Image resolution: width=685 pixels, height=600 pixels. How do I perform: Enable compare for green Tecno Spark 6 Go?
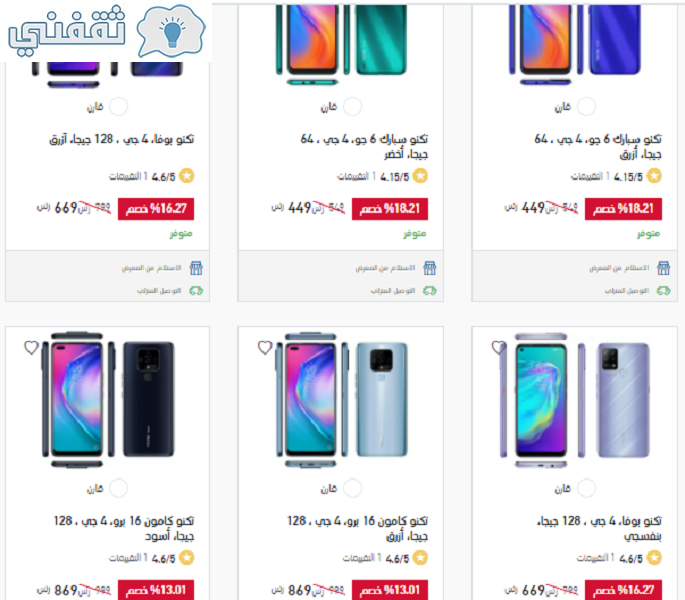pyautogui.click(x=352, y=107)
